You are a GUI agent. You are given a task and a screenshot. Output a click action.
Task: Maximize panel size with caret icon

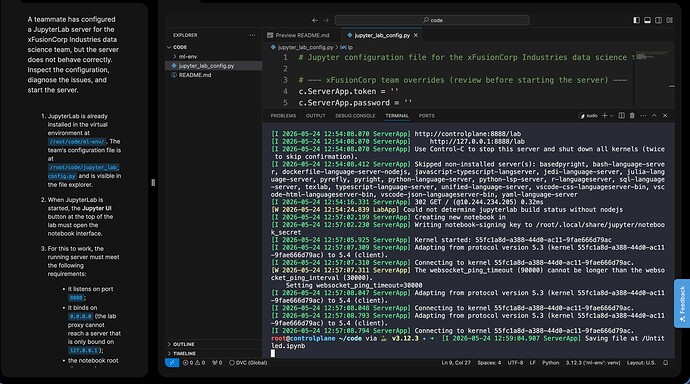(x=654, y=116)
